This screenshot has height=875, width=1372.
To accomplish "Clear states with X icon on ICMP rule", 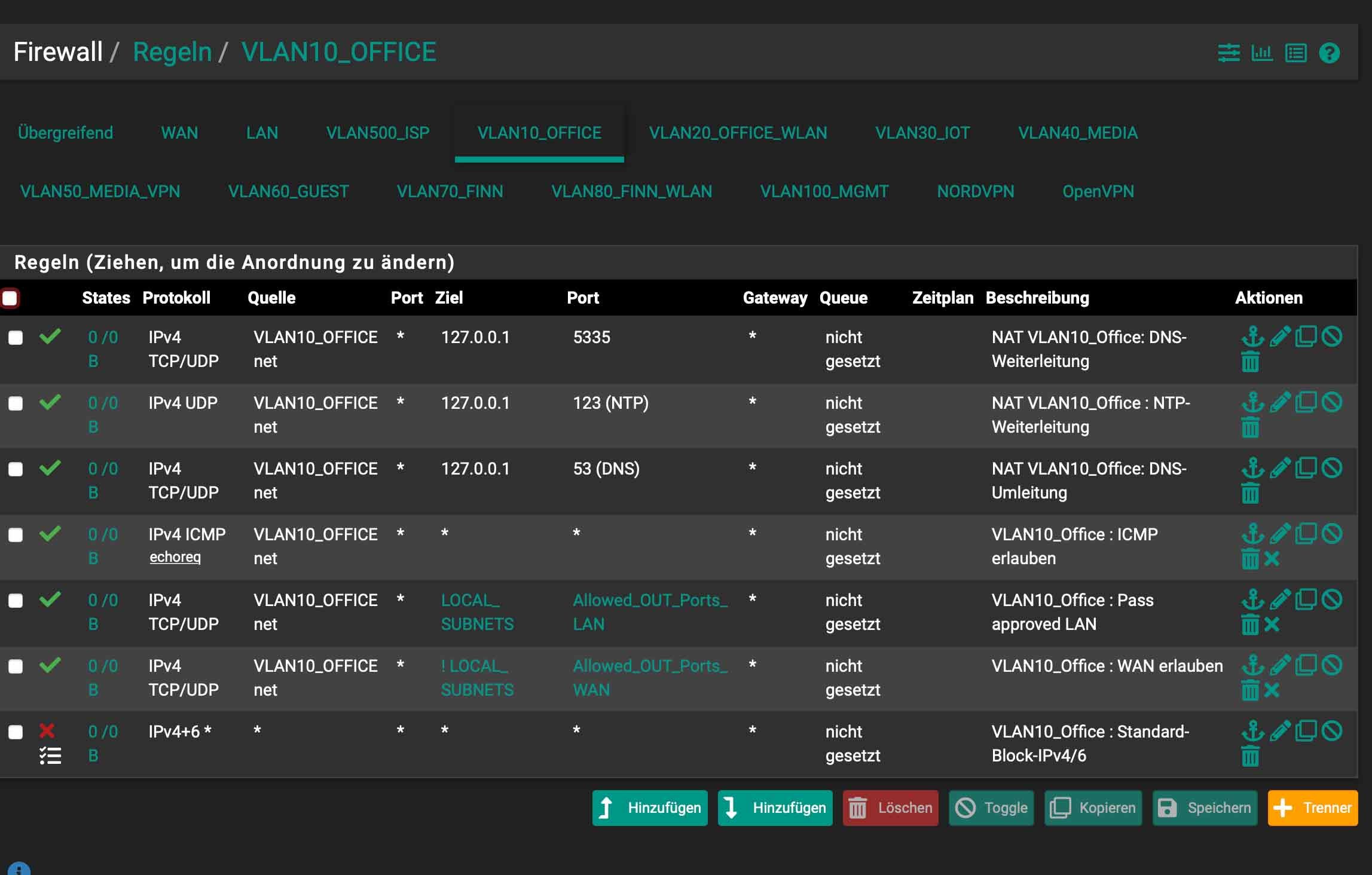I will coord(1272,559).
